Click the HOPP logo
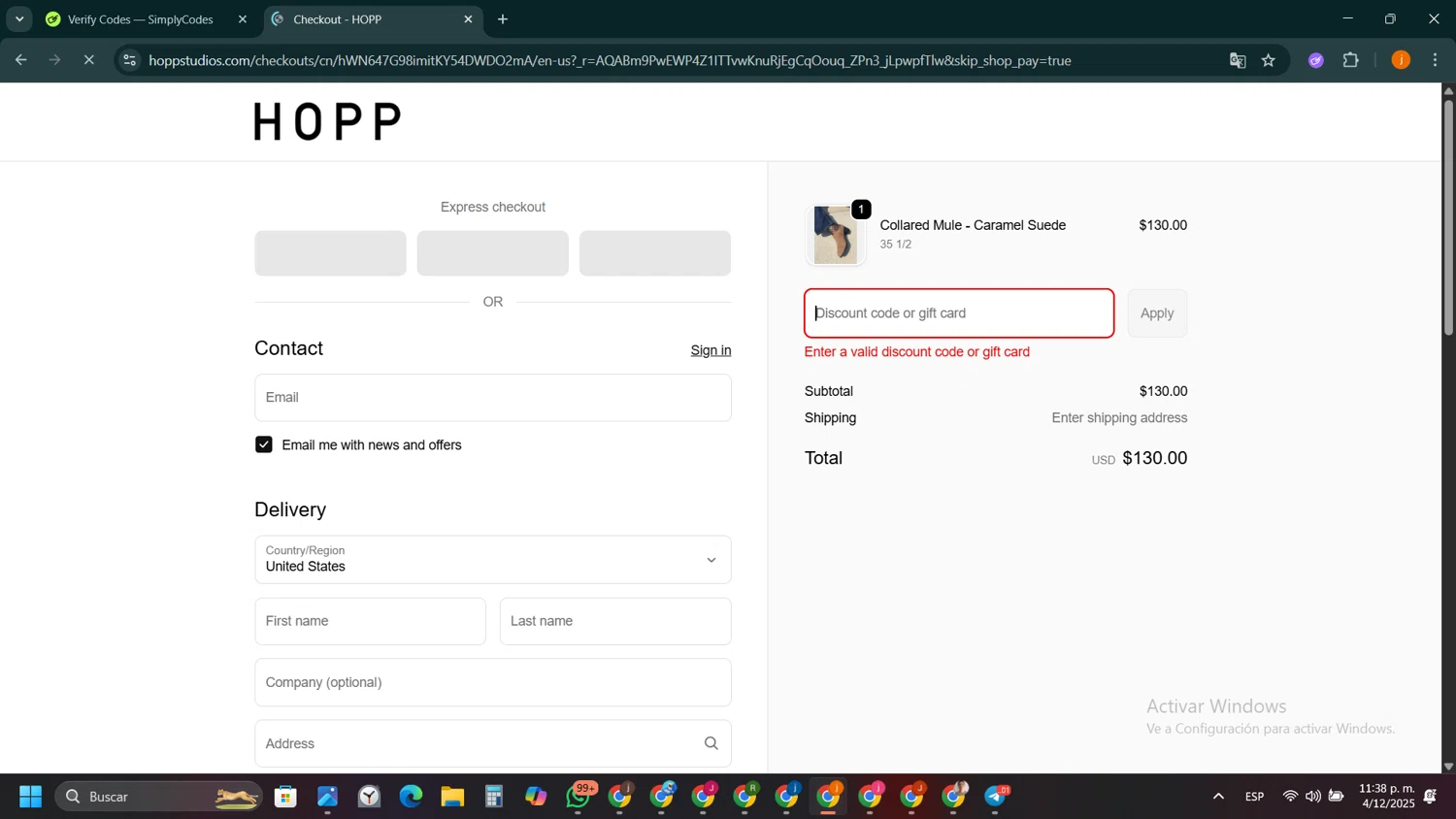Viewport: 1456px width, 819px height. tap(328, 122)
